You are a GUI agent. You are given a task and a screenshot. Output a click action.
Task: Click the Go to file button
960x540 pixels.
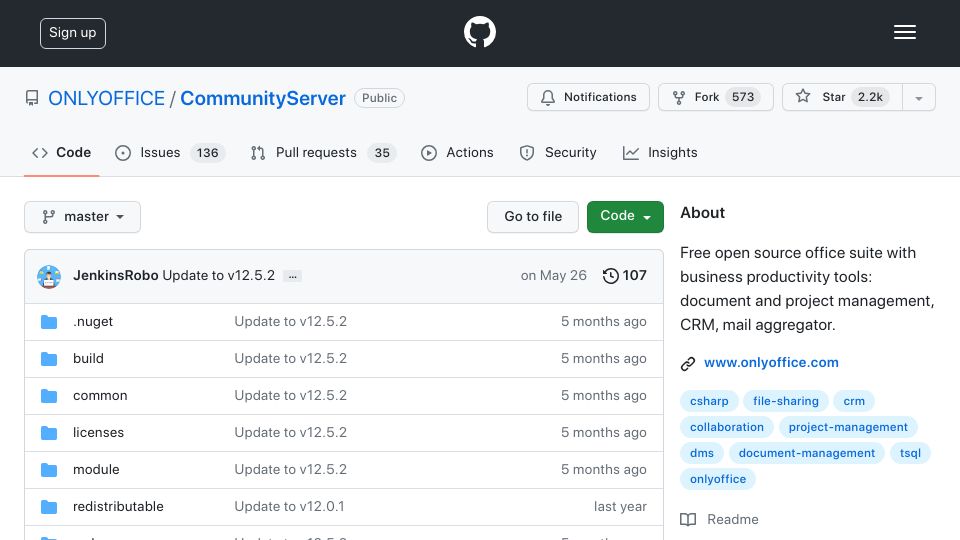pos(533,217)
